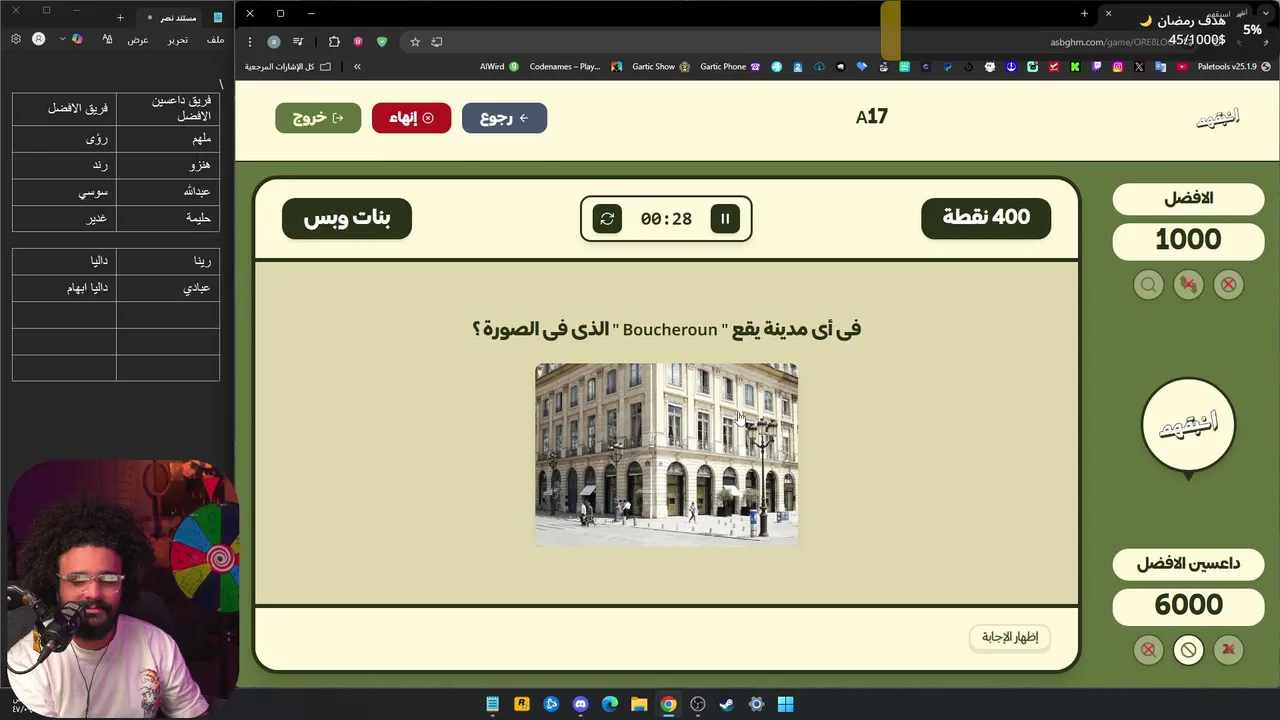Click the table cell رؤى in Notepad

65,140
